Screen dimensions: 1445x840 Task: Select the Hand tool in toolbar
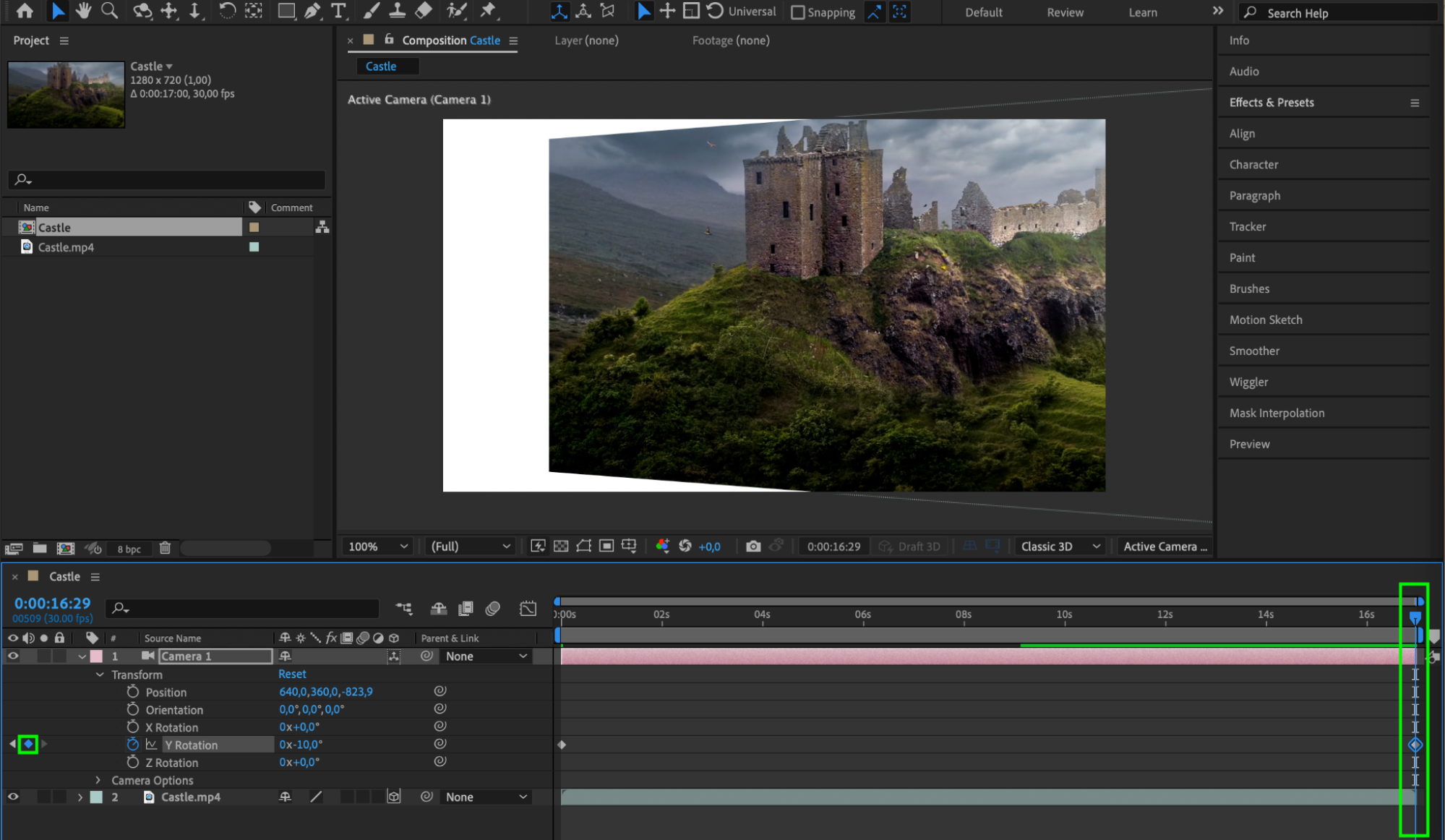point(83,11)
